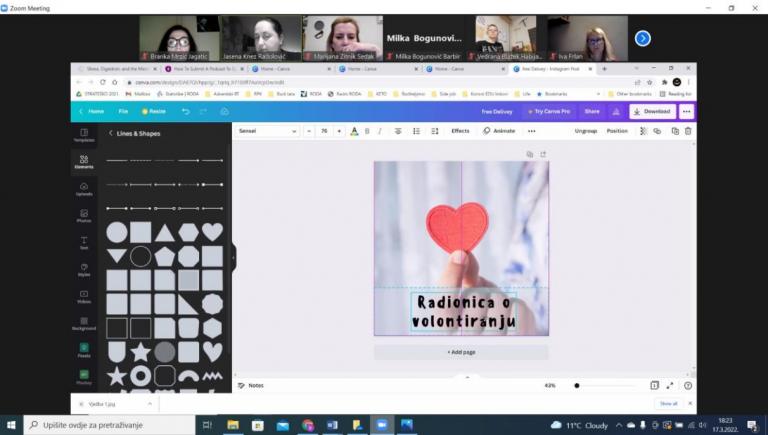Toggle italic text formatting
The image size is (768, 435).
pos(379,131)
